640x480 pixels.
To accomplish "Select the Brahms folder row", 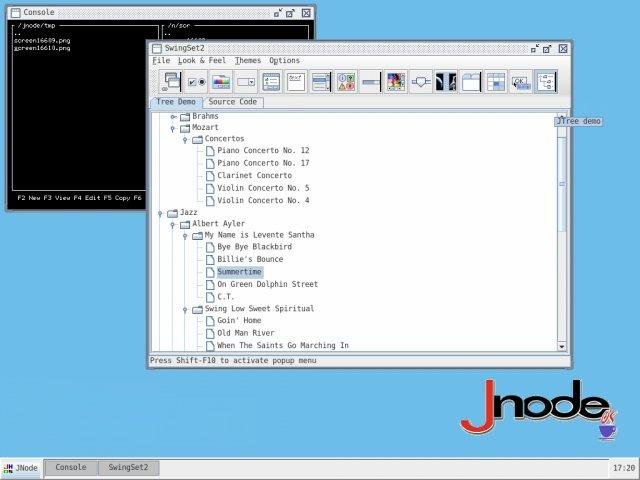I will (200, 117).
